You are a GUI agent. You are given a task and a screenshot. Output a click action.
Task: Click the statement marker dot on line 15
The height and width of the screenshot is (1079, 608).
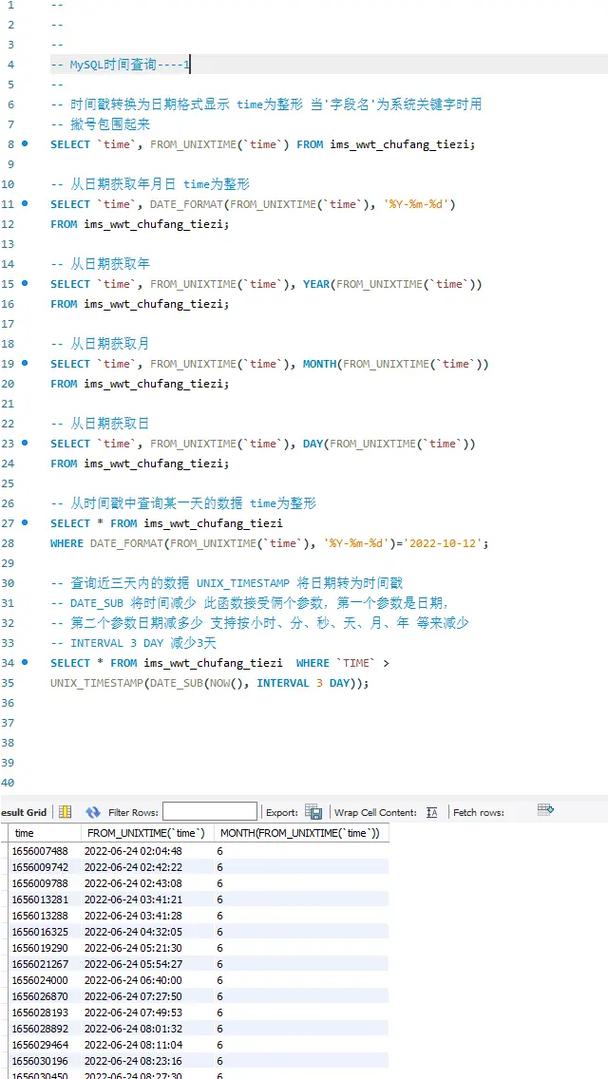click(x=25, y=284)
